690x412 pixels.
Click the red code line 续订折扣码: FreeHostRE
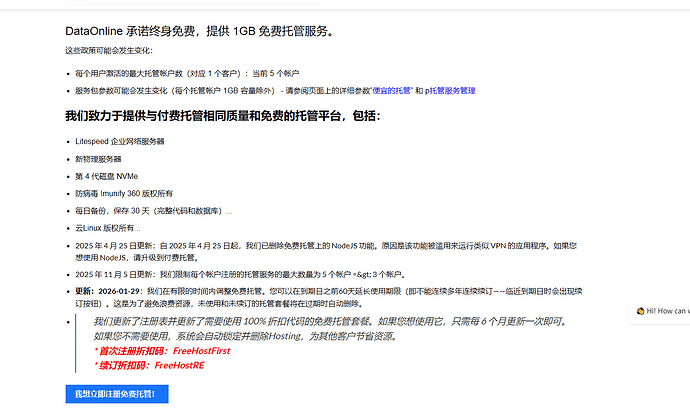(149, 365)
